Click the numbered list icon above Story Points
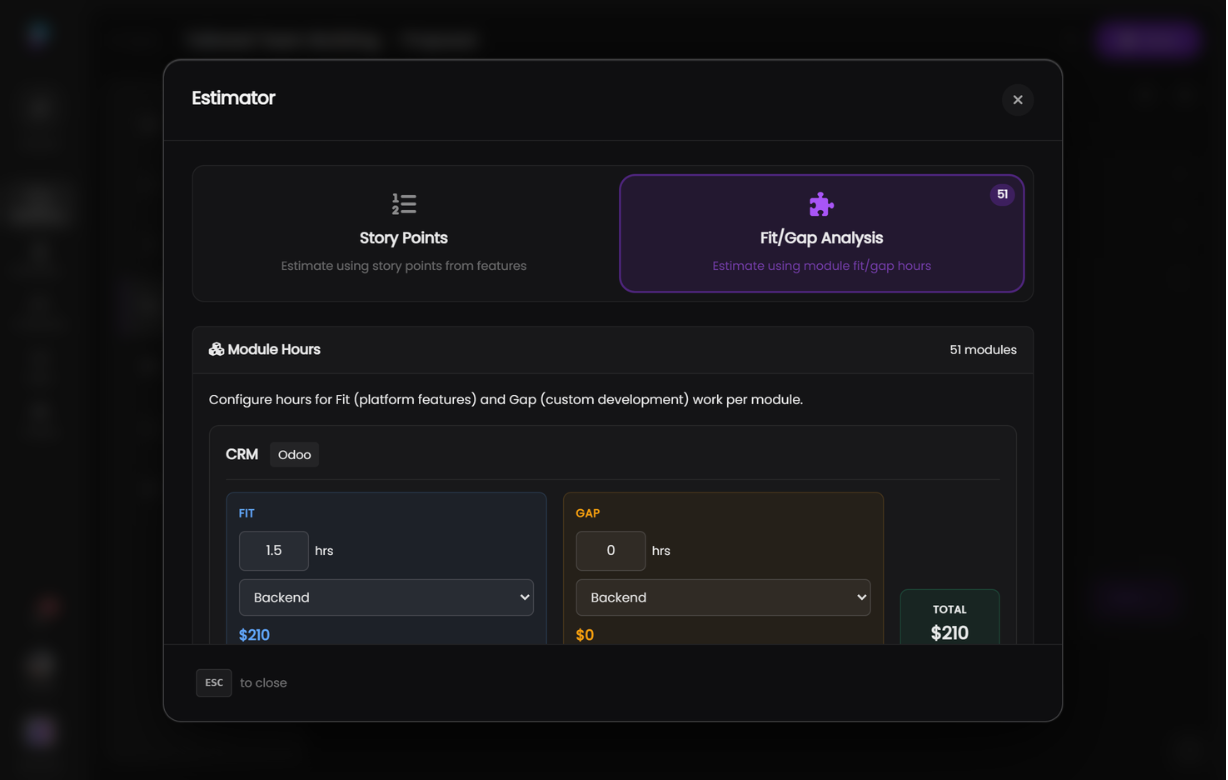The width and height of the screenshot is (1228, 780). click(x=404, y=204)
